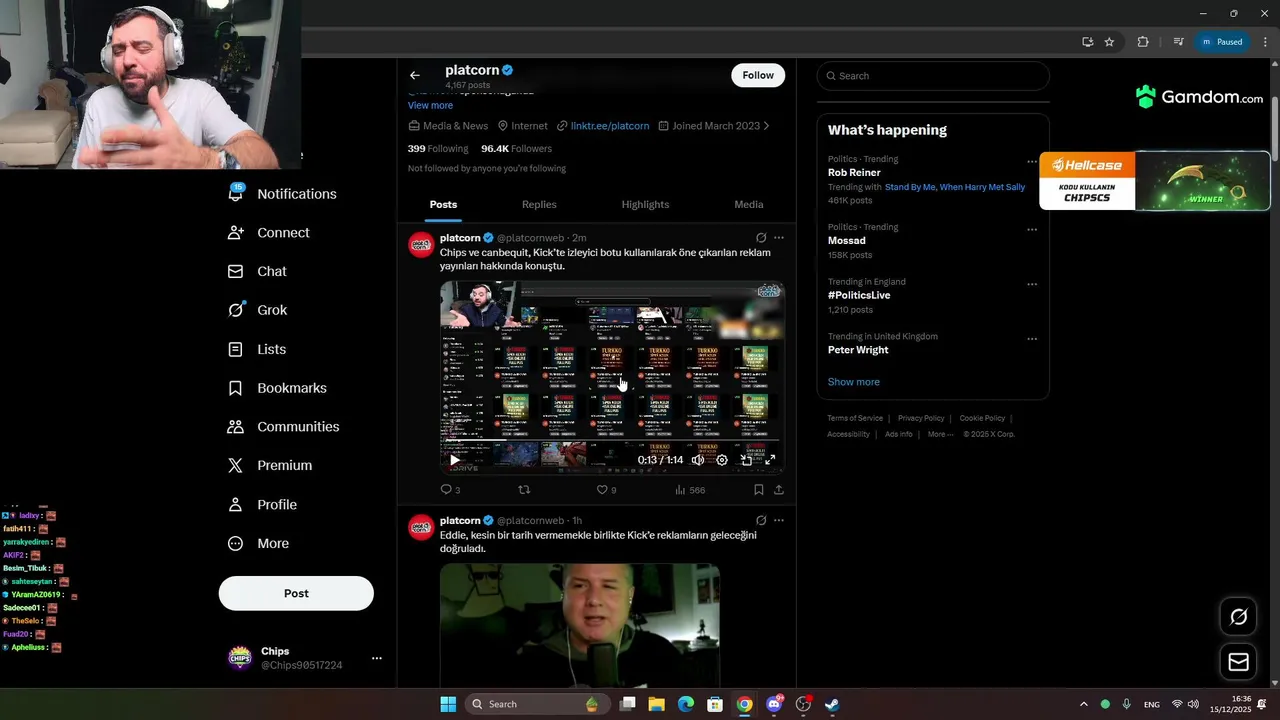Follow the platcorn account
This screenshot has height=720, width=1280.
coord(758,75)
